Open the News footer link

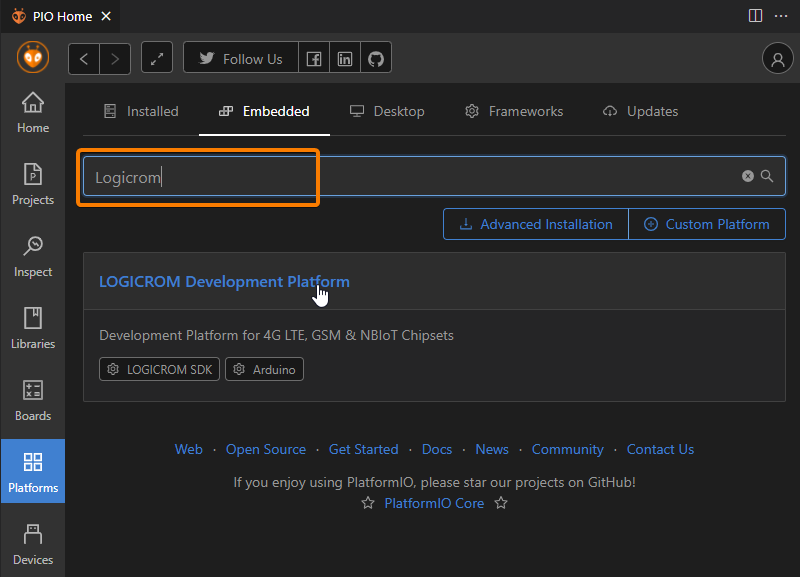pyautogui.click(x=492, y=449)
